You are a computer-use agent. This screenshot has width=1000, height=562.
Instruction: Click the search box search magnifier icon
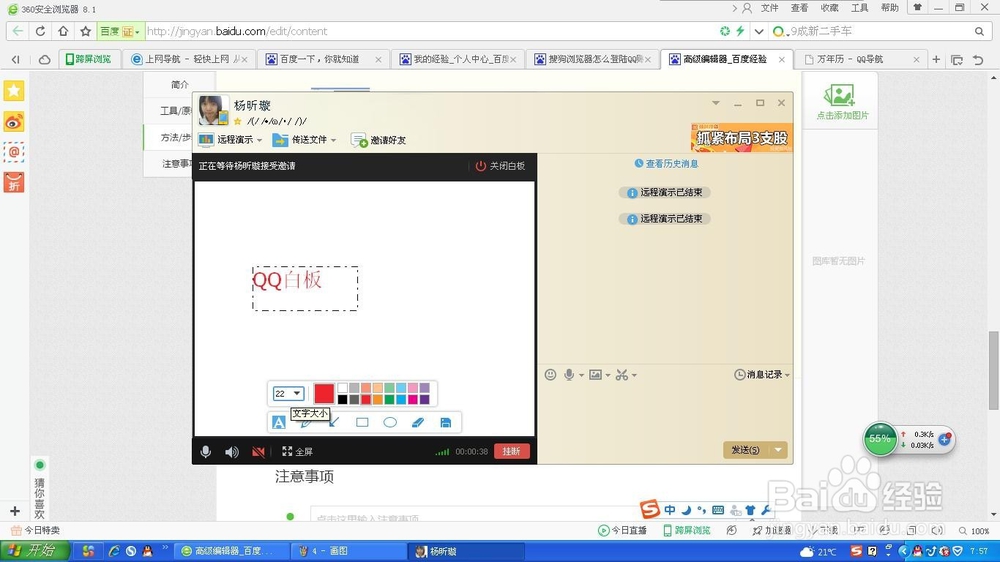(979, 31)
